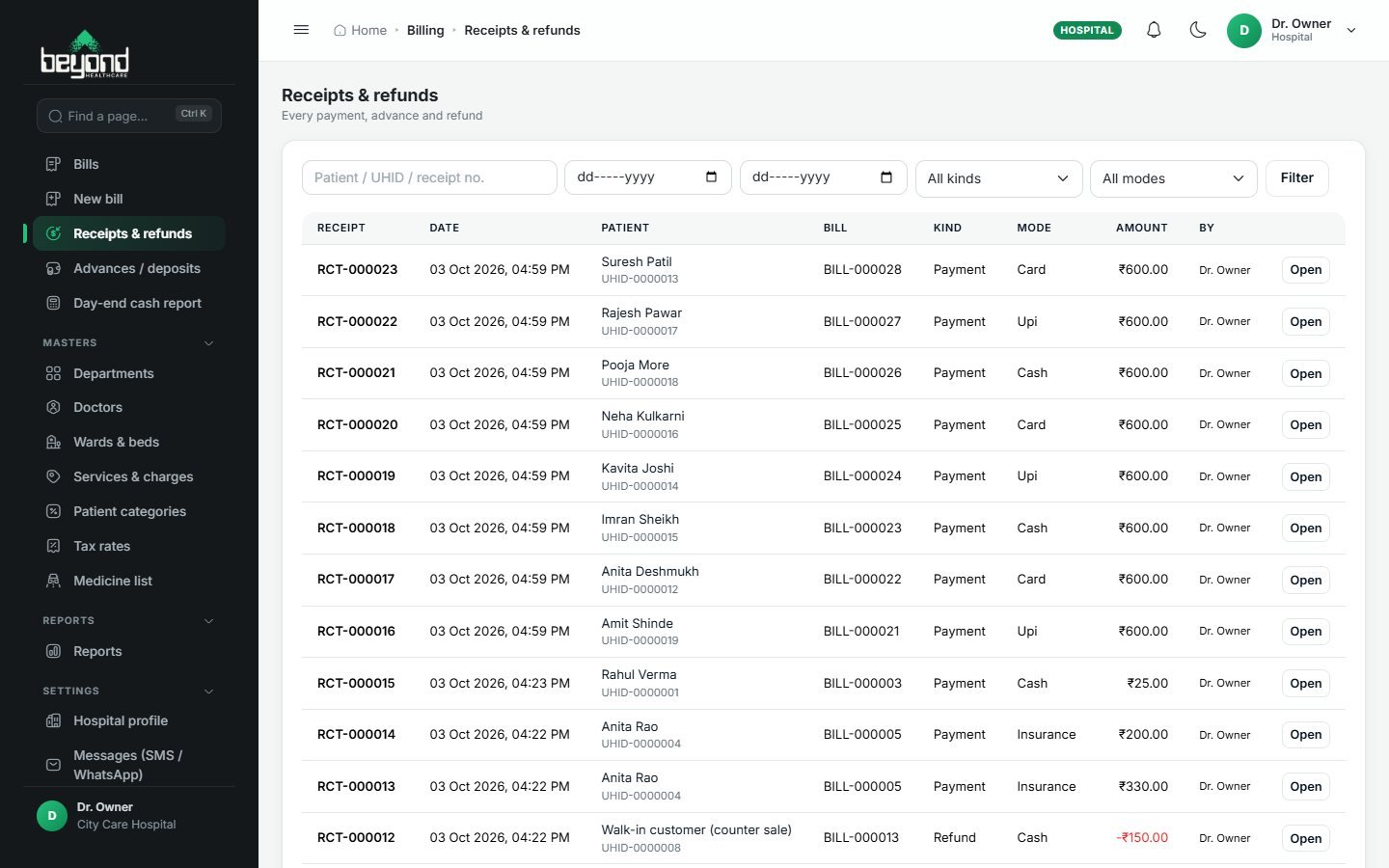
Task: Click the Tax rates icon
Action: point(54,546)
